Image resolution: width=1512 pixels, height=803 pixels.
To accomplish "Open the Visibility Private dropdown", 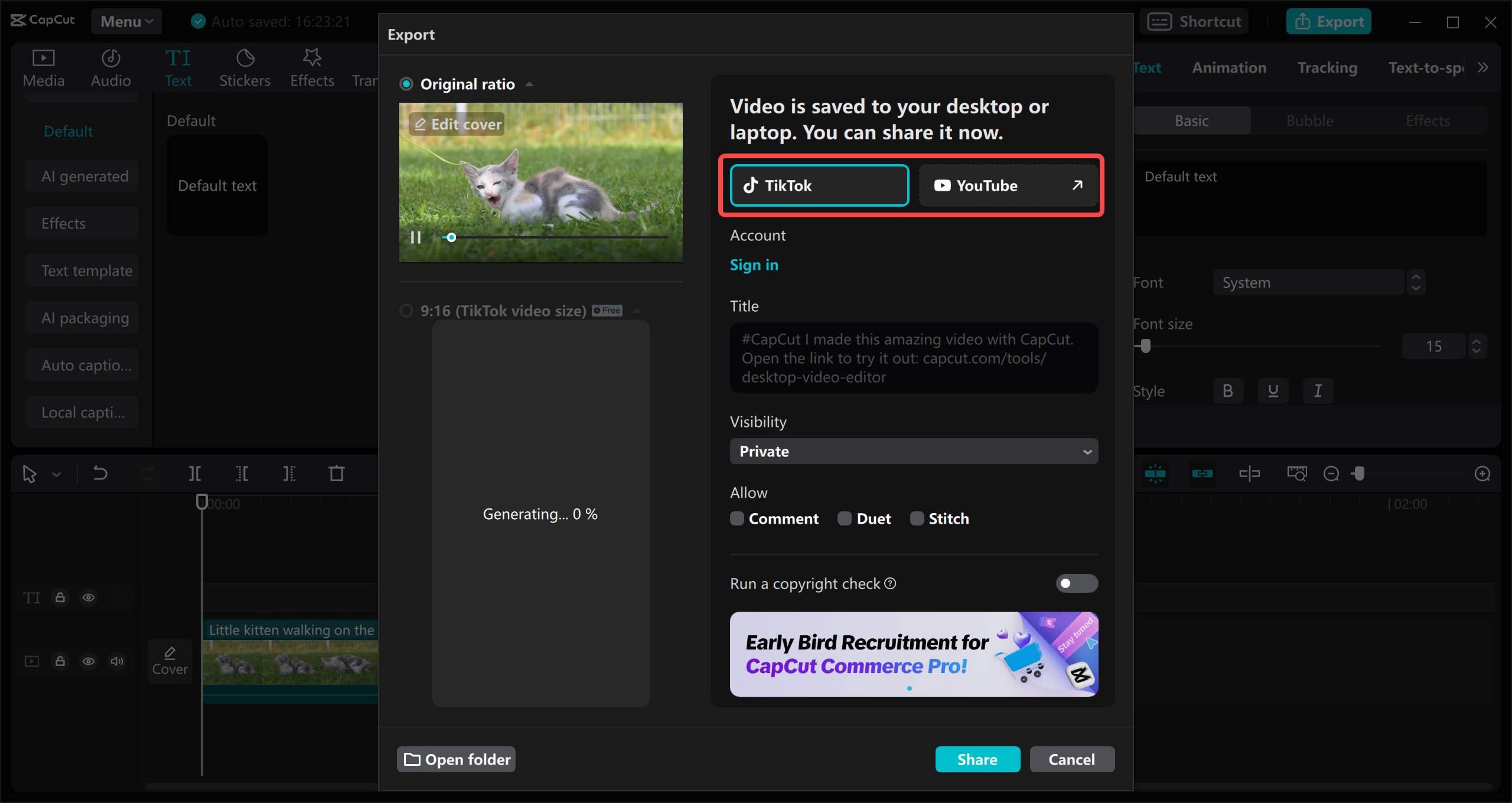I will (x=914, y=451).
